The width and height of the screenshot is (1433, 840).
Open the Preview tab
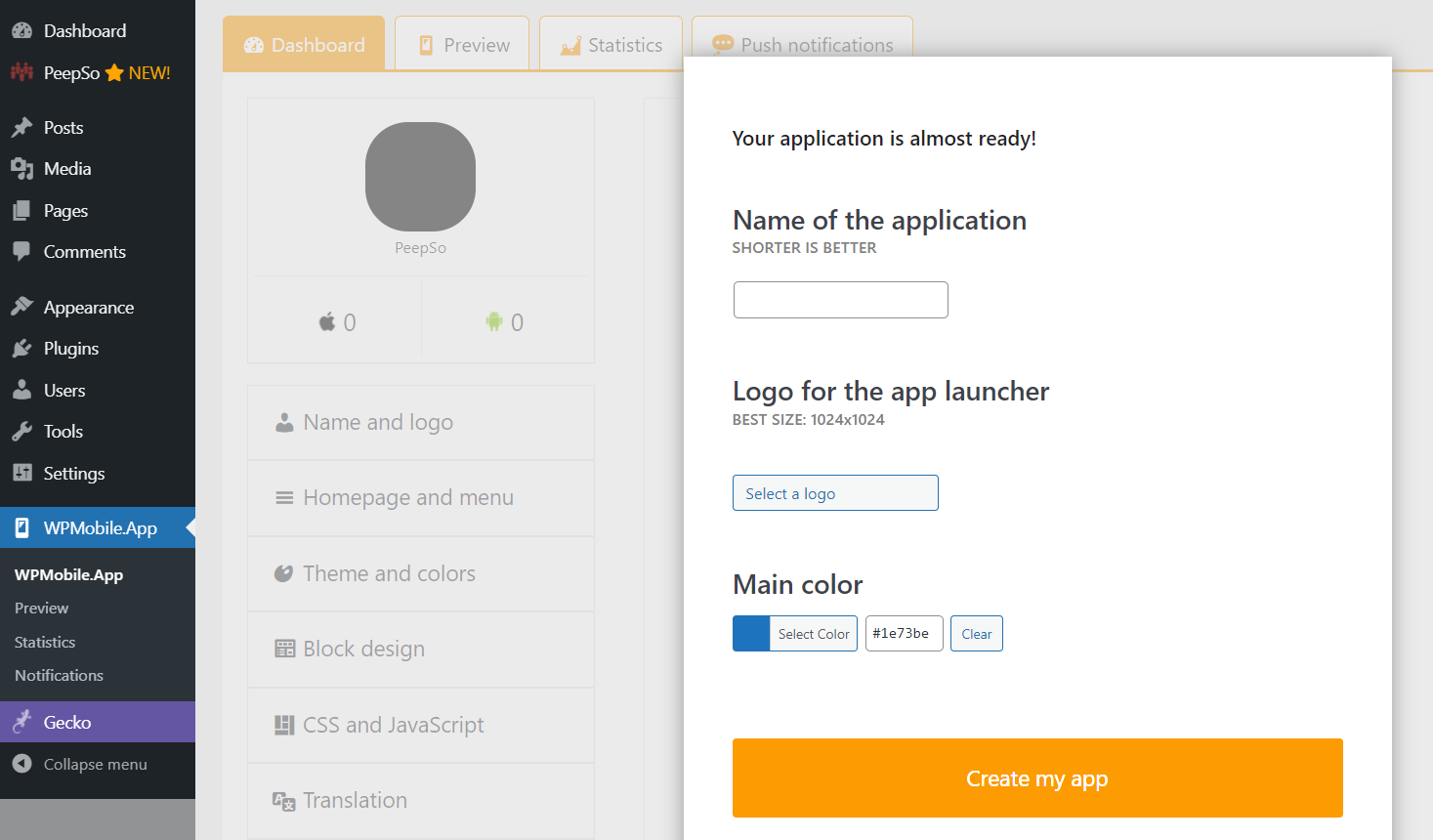point(462,44)
